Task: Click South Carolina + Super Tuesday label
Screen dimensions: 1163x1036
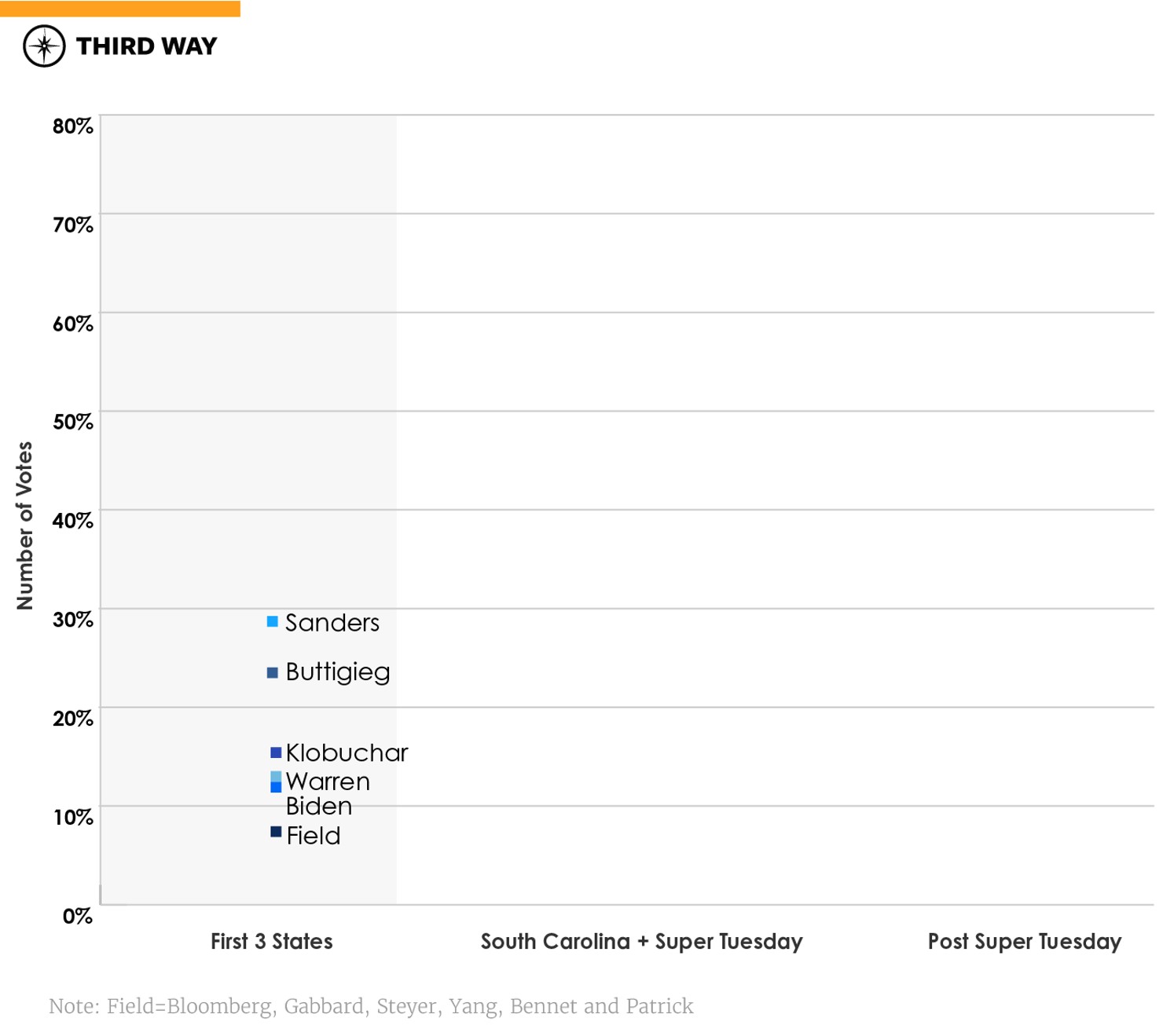Action: (x=641, y=941)
